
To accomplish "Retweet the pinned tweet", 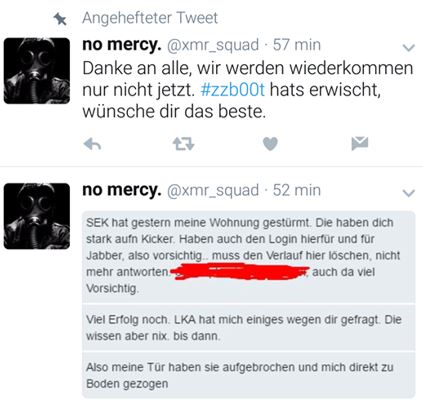I will click(183, 144).
